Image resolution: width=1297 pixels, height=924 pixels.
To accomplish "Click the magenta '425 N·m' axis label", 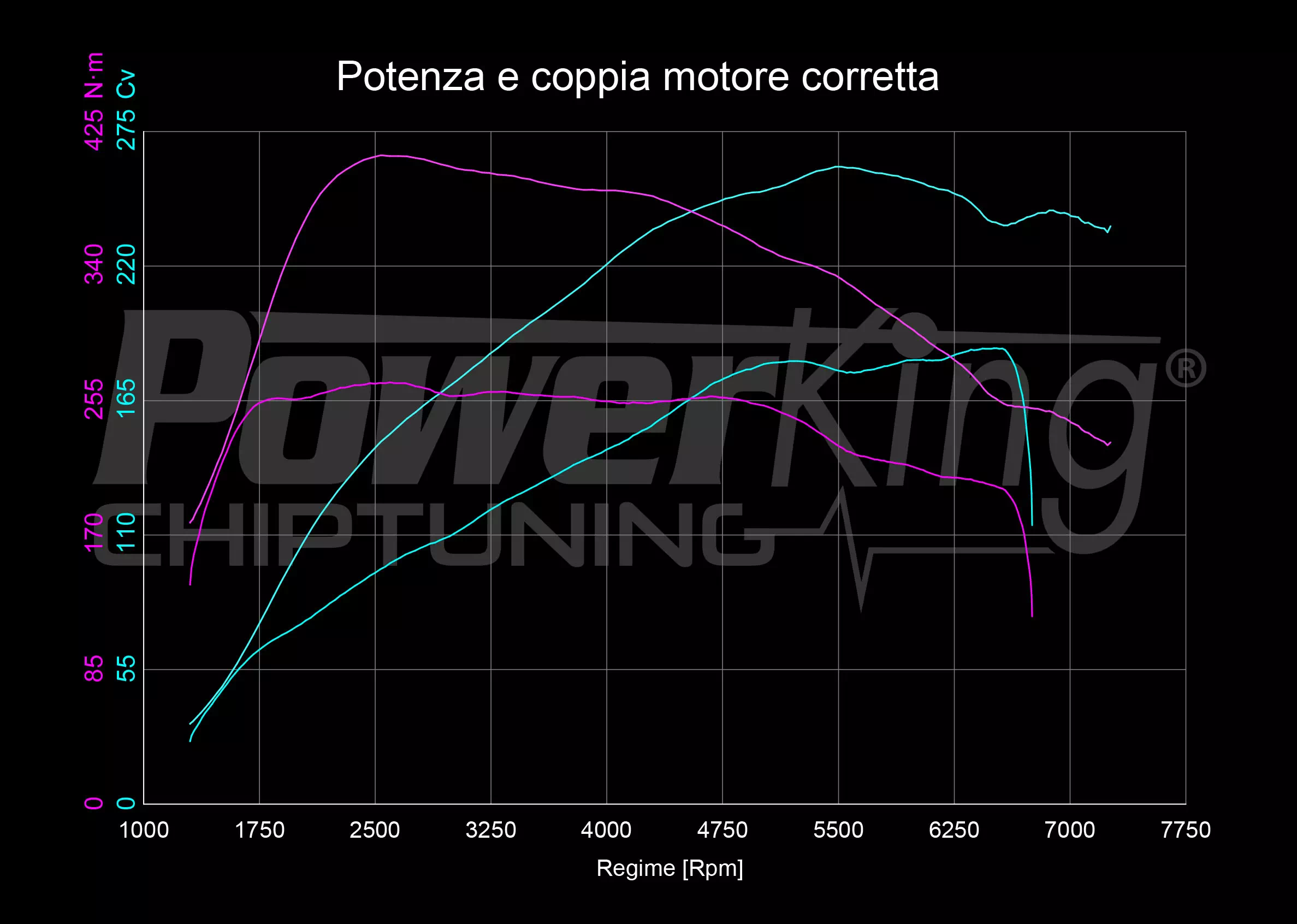I will (x=94, y=101).
